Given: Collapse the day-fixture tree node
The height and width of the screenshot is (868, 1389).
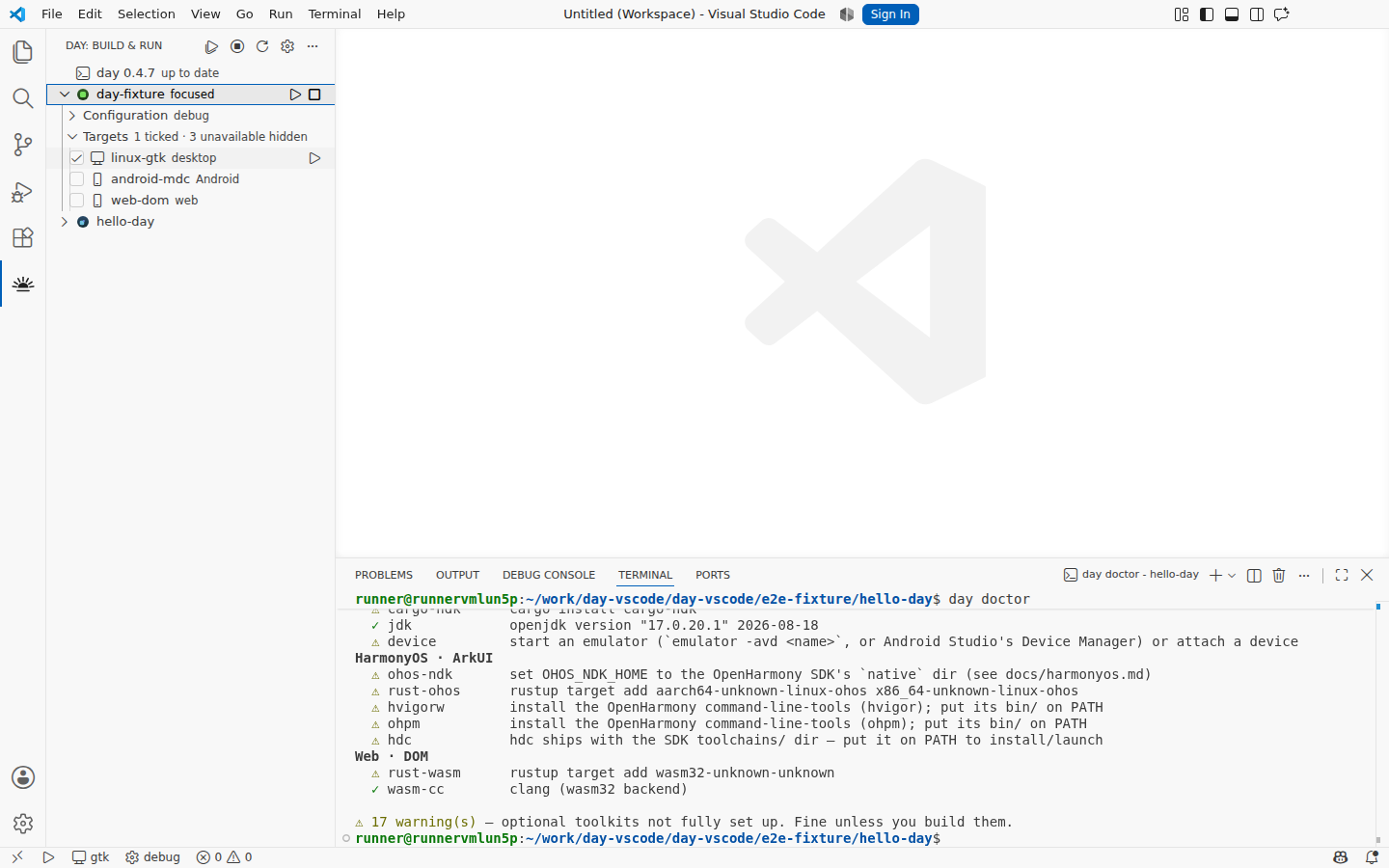Looking at the screenshot, I should pyautogui.click(x=65, y=95).
